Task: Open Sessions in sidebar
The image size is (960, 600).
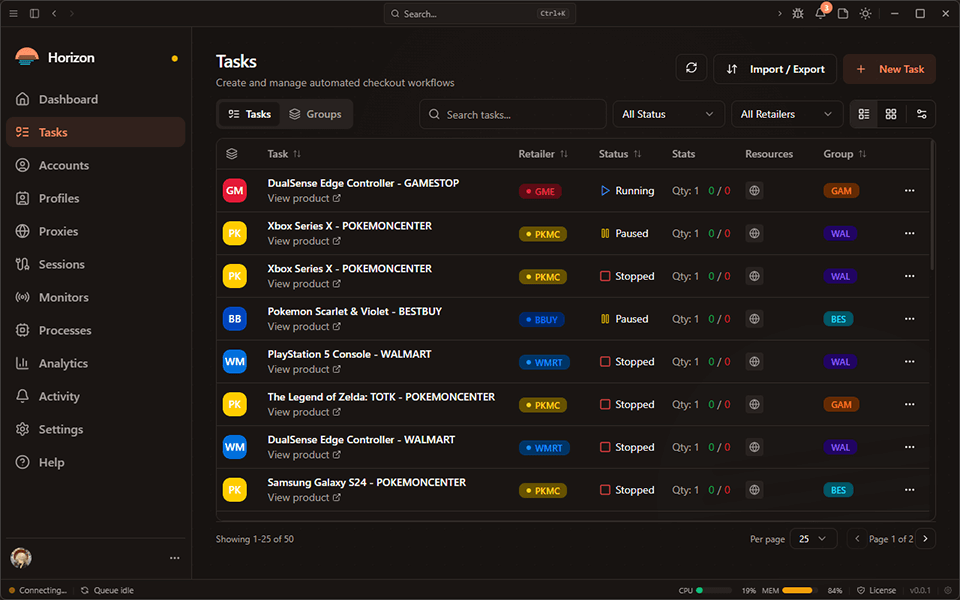Action: [x=96, y=264]
